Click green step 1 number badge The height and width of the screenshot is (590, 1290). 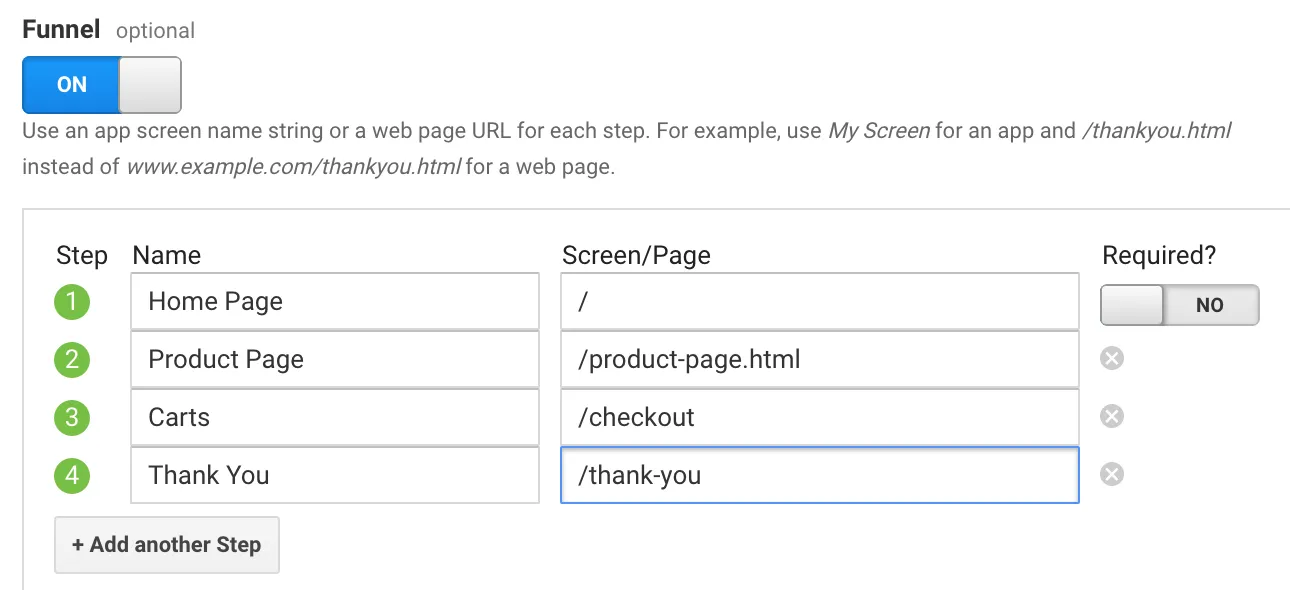(72, 302)
